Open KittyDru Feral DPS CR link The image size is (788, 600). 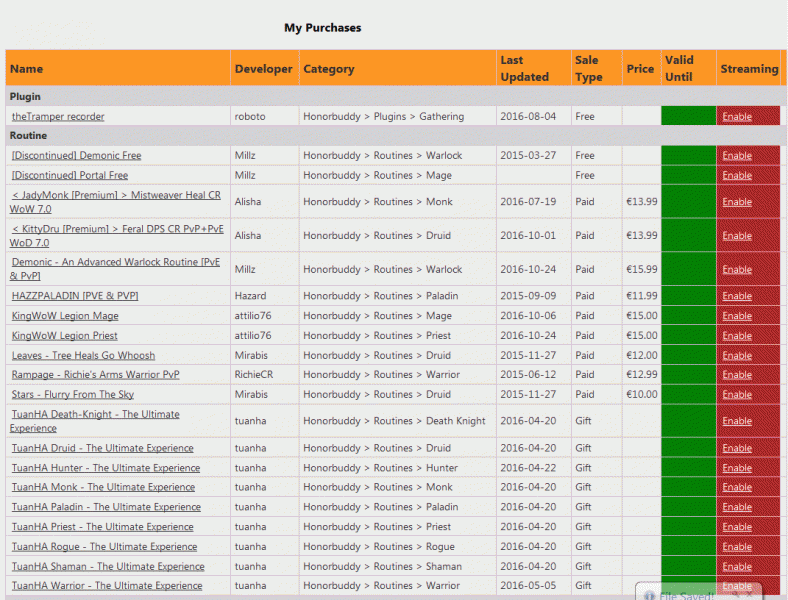(x=117, y=235)
